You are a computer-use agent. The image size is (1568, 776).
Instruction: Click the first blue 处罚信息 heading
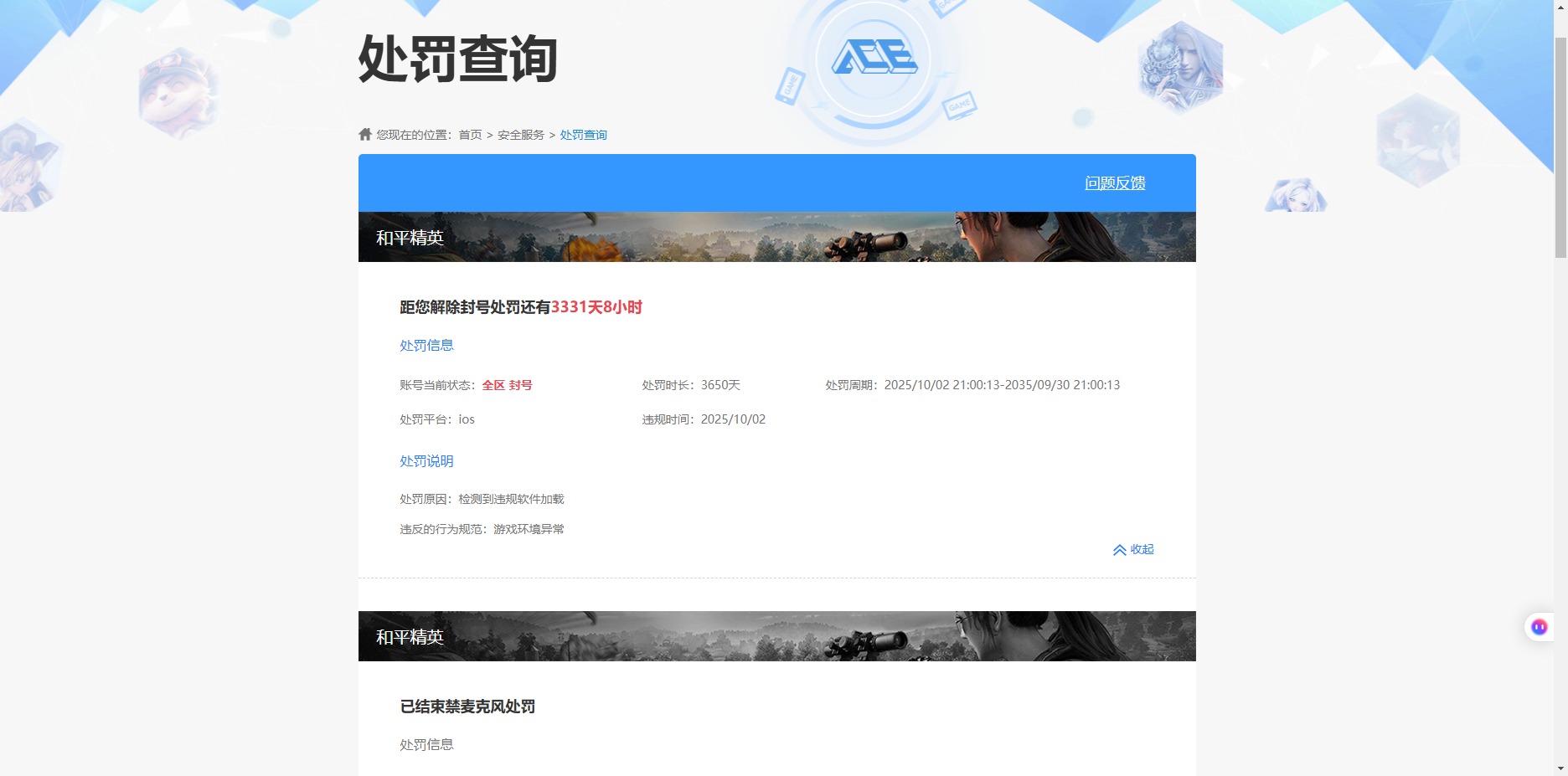(426, 345)
